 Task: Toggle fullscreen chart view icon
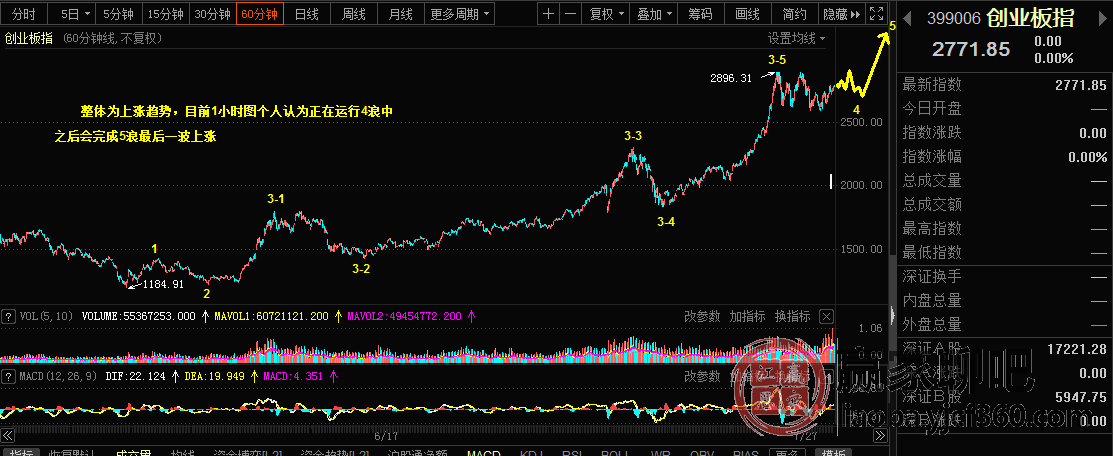coord(877,13)
